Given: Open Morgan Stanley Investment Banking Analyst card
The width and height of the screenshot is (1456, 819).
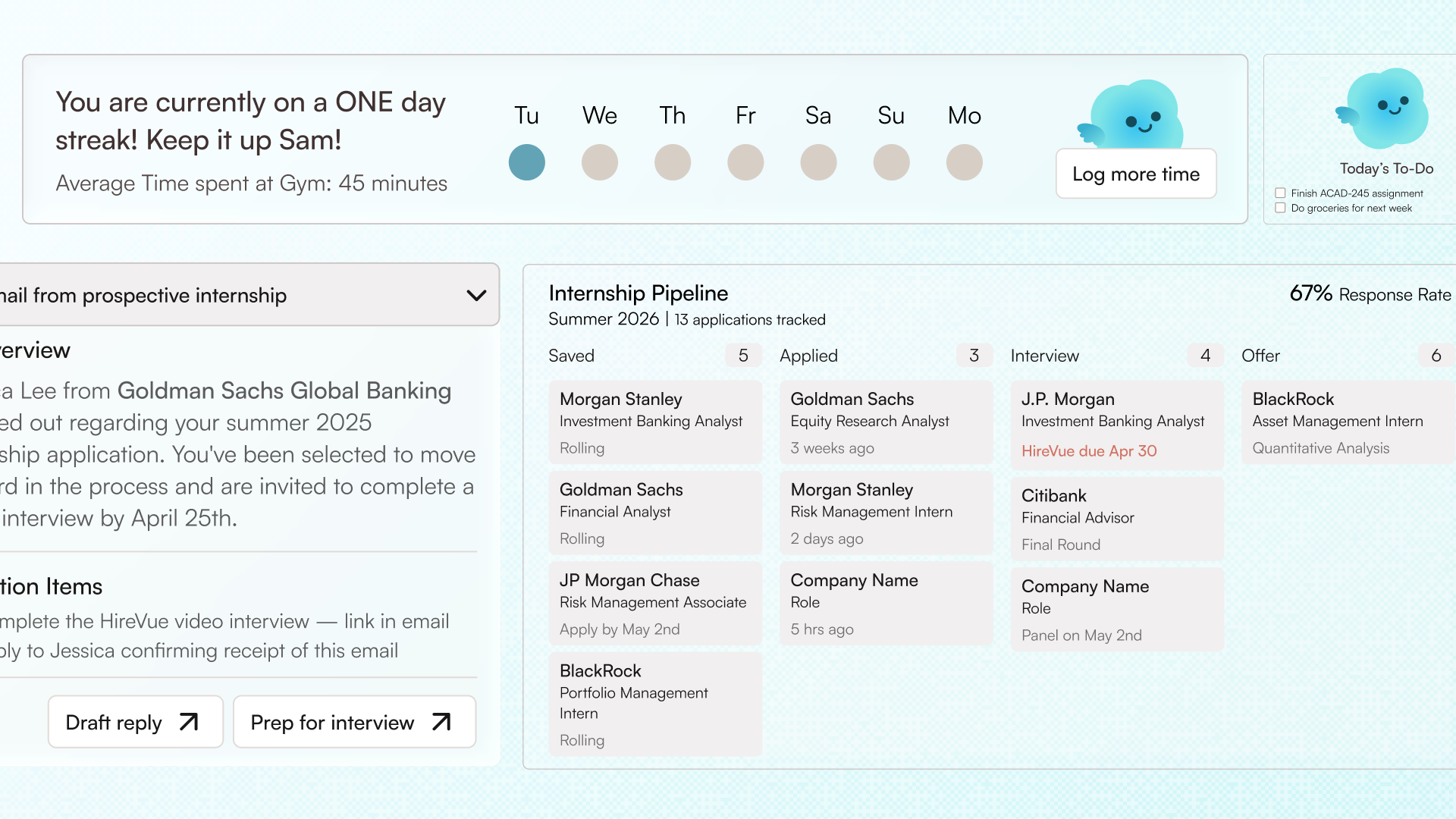Looking at the screenshot, I should (x=655, y=422).
